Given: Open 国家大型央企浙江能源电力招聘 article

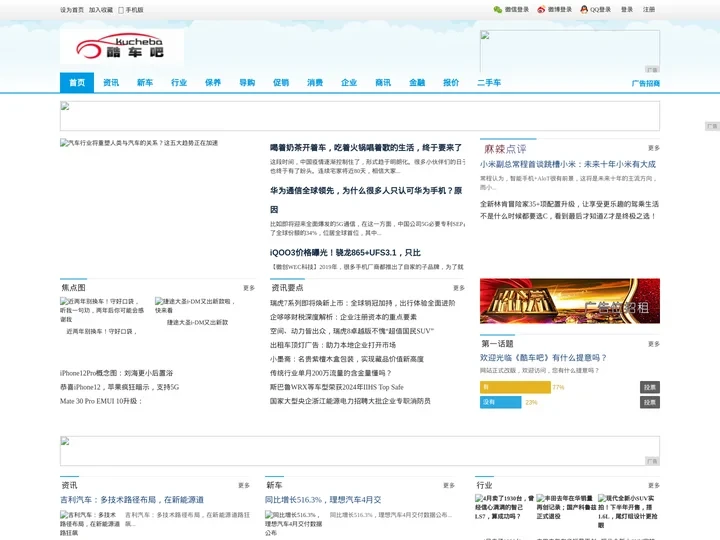Looking at the screenshot, I should [350, 401].
